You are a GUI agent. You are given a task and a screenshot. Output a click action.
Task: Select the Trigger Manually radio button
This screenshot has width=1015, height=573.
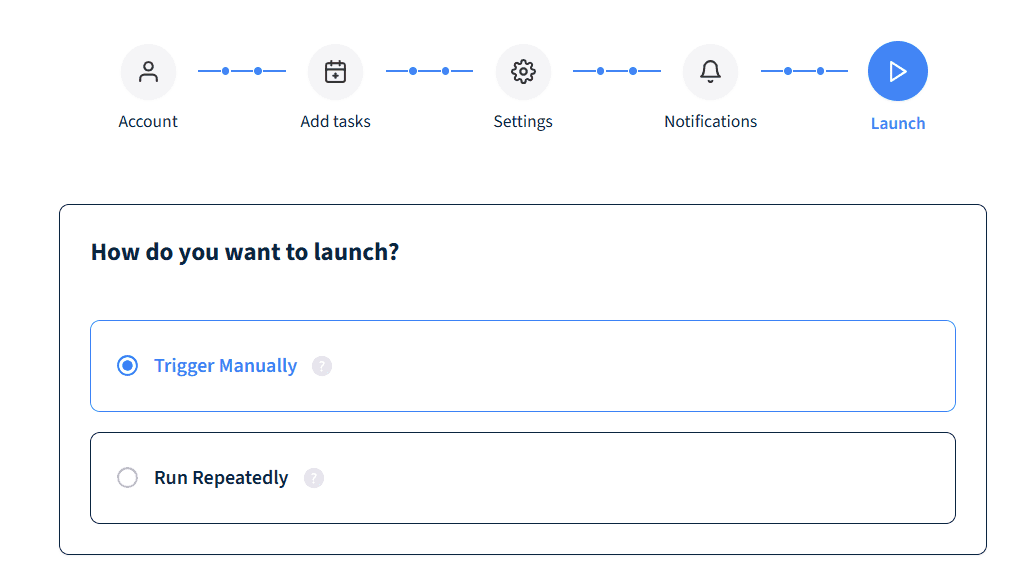127,366
